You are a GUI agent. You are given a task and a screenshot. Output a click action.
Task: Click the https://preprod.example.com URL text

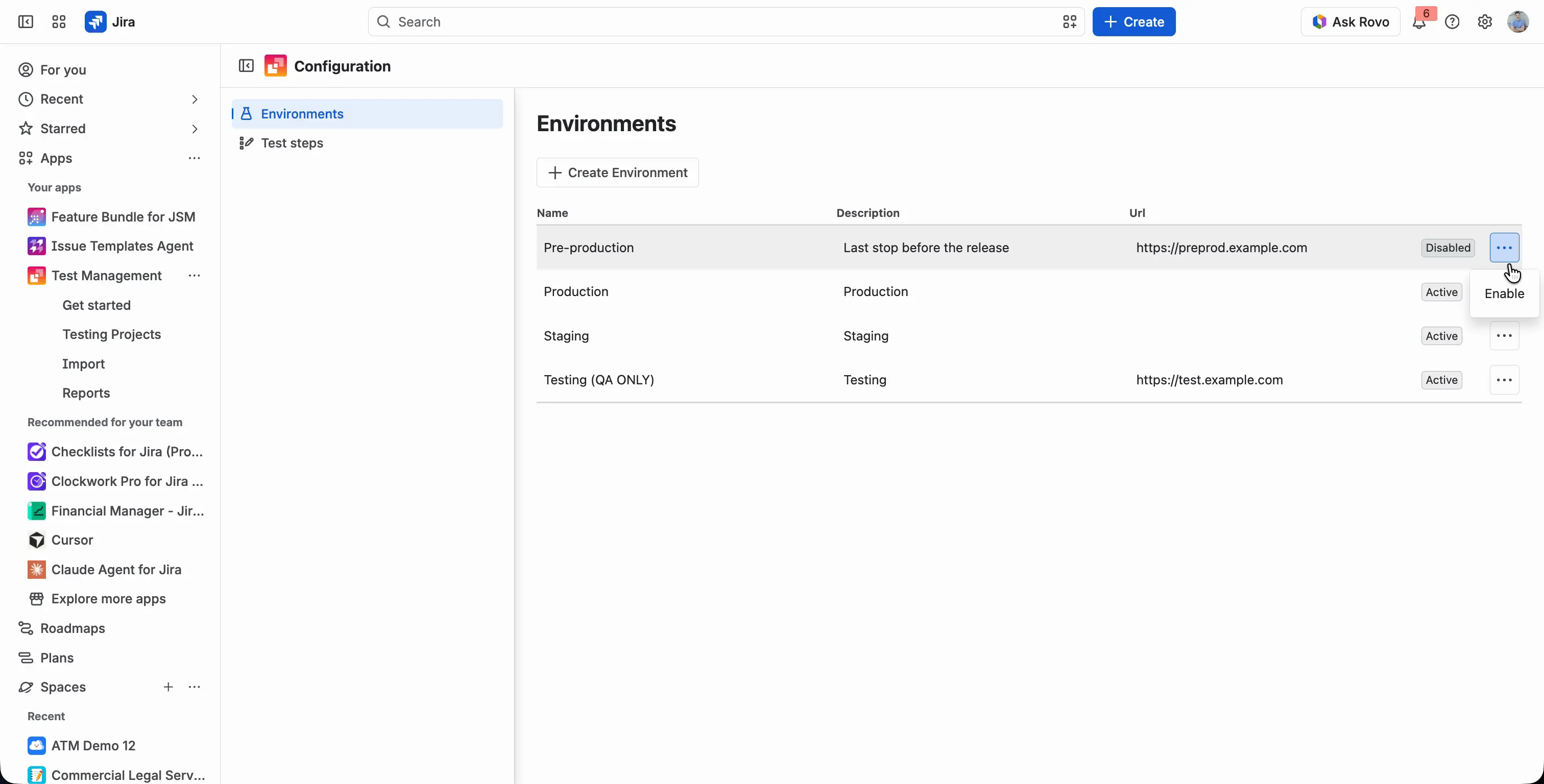pyautogui.click(x=1221, y=248)
